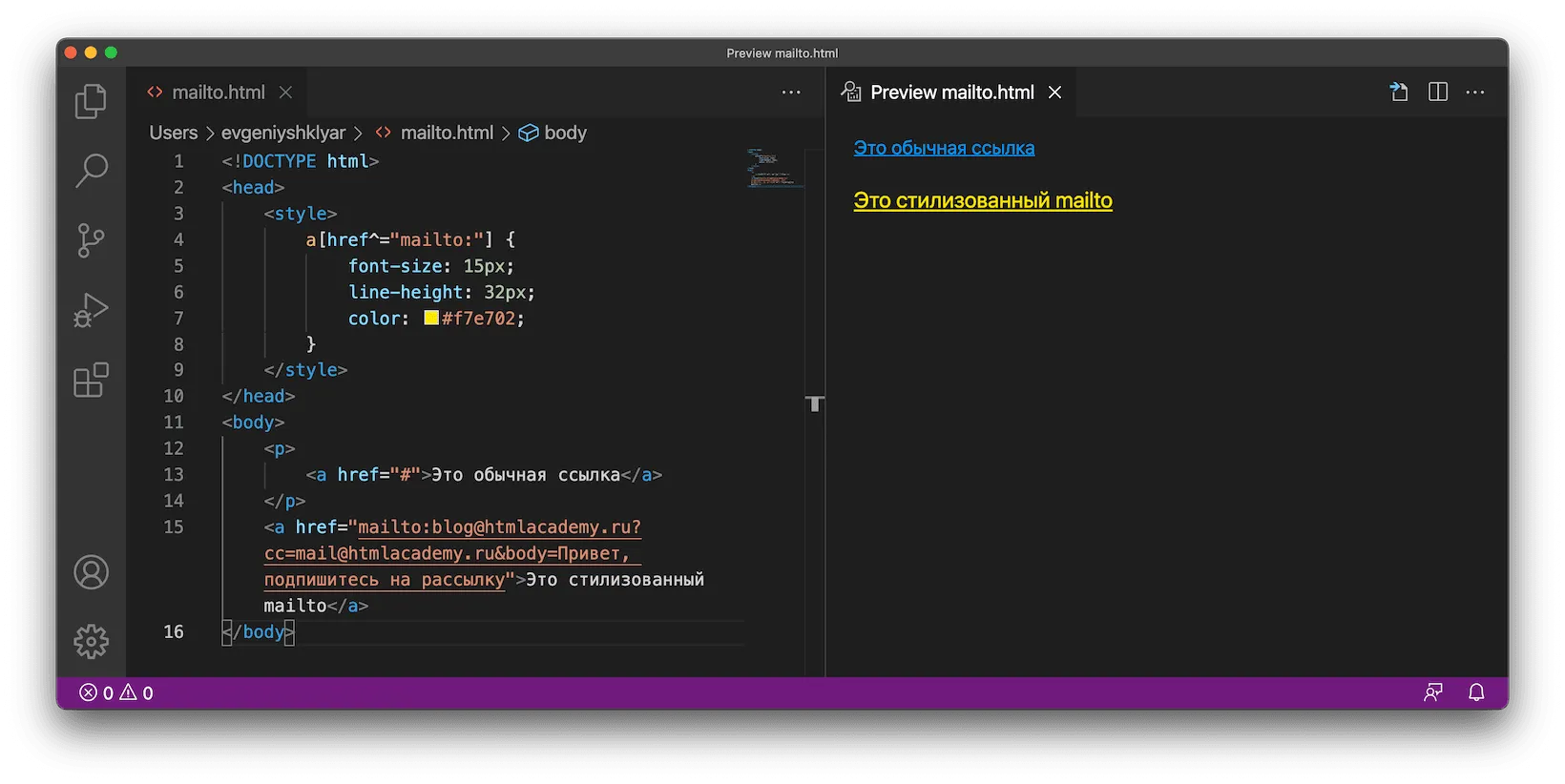Screen dimensions: 1565x784
Task: Open the Source Control view
Action: (91, 240)
